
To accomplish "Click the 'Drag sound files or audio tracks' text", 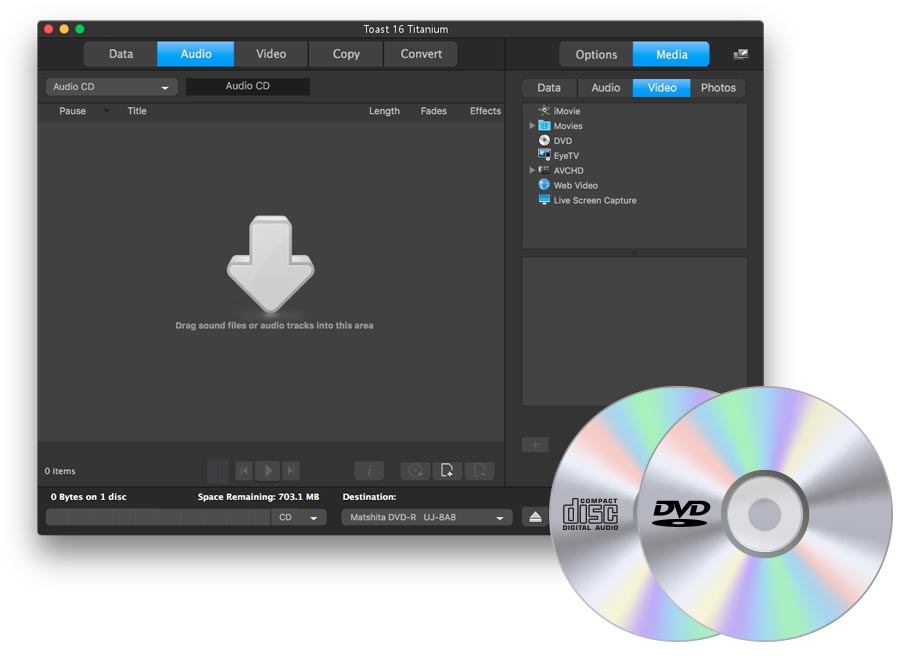I will pyautogui.click(x=274, y=325).
